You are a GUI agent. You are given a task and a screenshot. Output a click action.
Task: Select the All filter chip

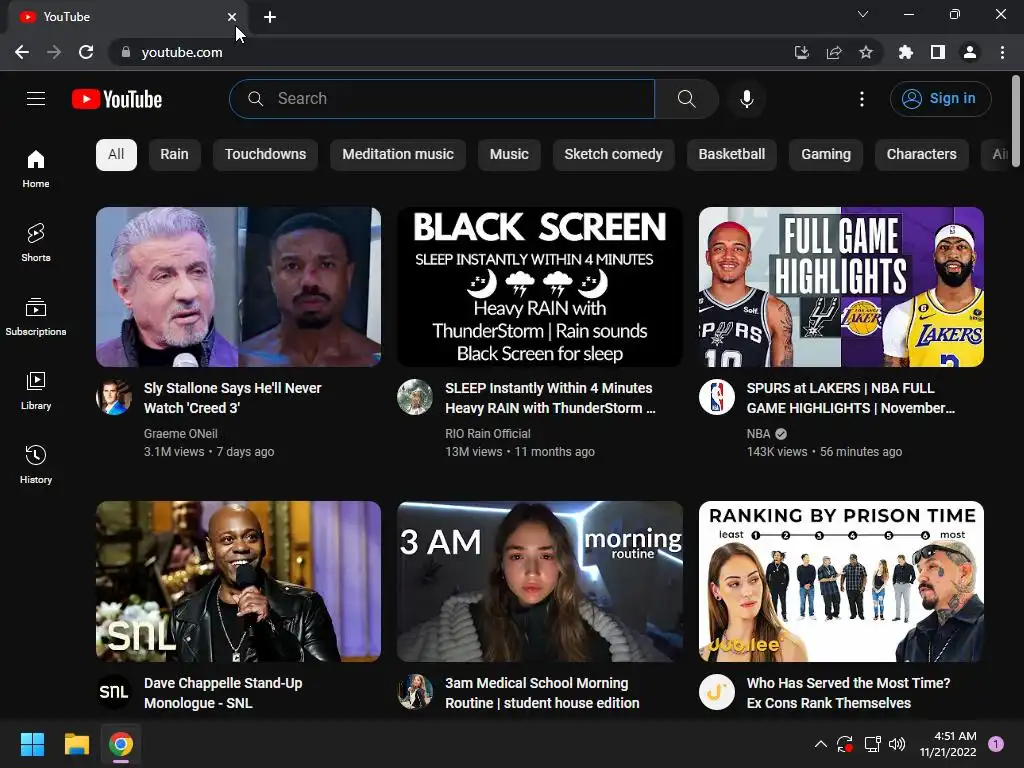click(116, 155)
